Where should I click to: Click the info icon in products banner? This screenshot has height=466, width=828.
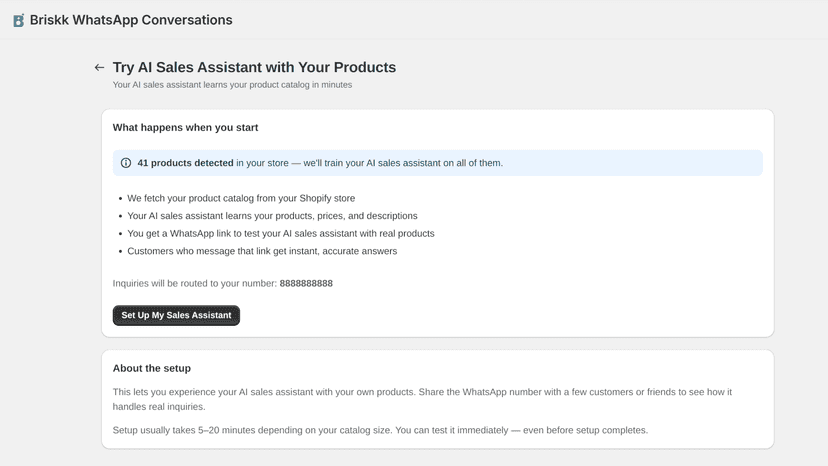point(126,163)
